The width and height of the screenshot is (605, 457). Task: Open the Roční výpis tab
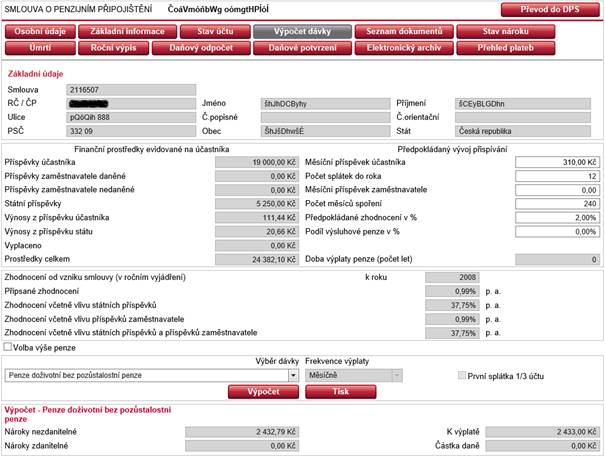[120, 48]
